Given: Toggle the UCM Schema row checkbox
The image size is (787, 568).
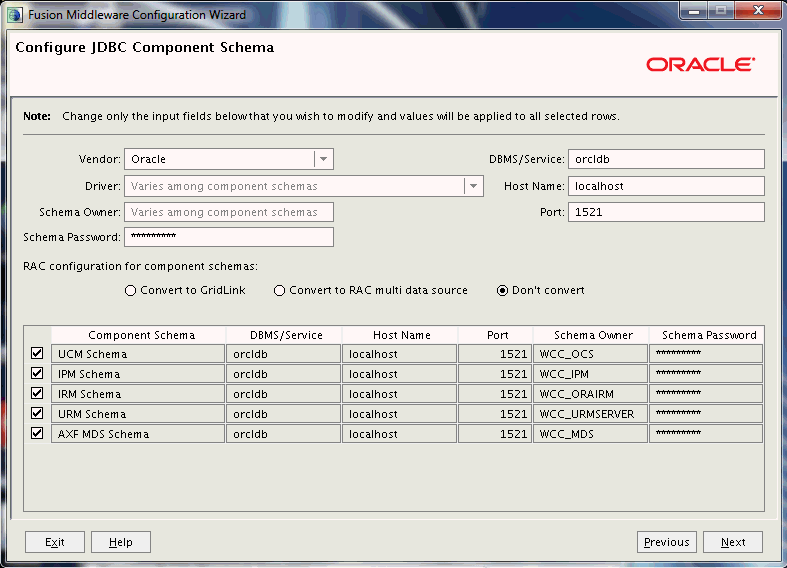Looking at the screenshot, I should [x=37, y=353].
